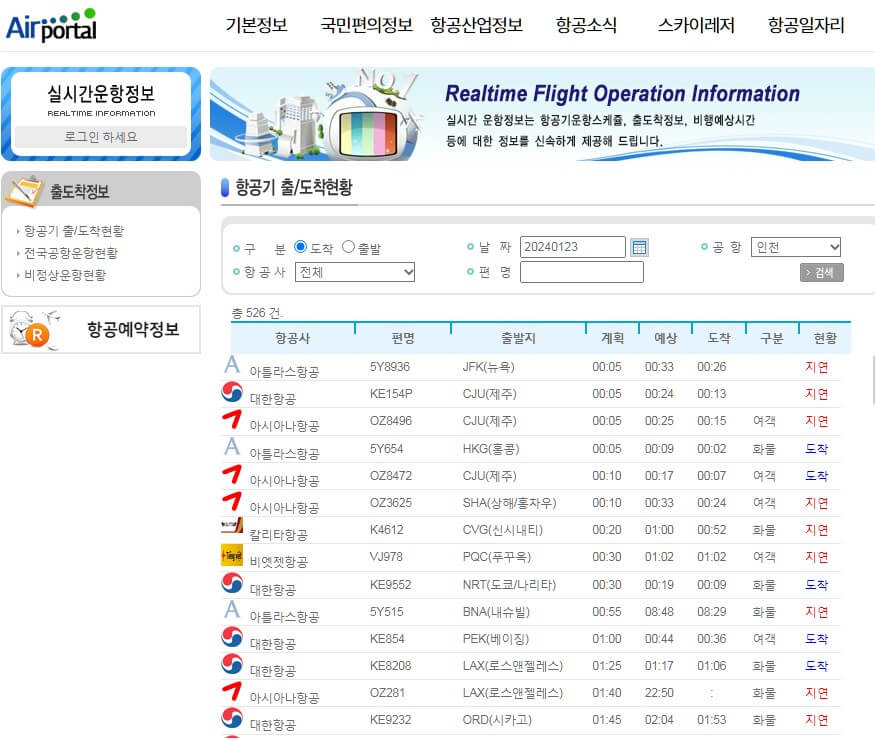Open 전국공항운항현황 sidebar link
Image resolution: width=875 pixels, height=739 pixels.
(71, 253)
